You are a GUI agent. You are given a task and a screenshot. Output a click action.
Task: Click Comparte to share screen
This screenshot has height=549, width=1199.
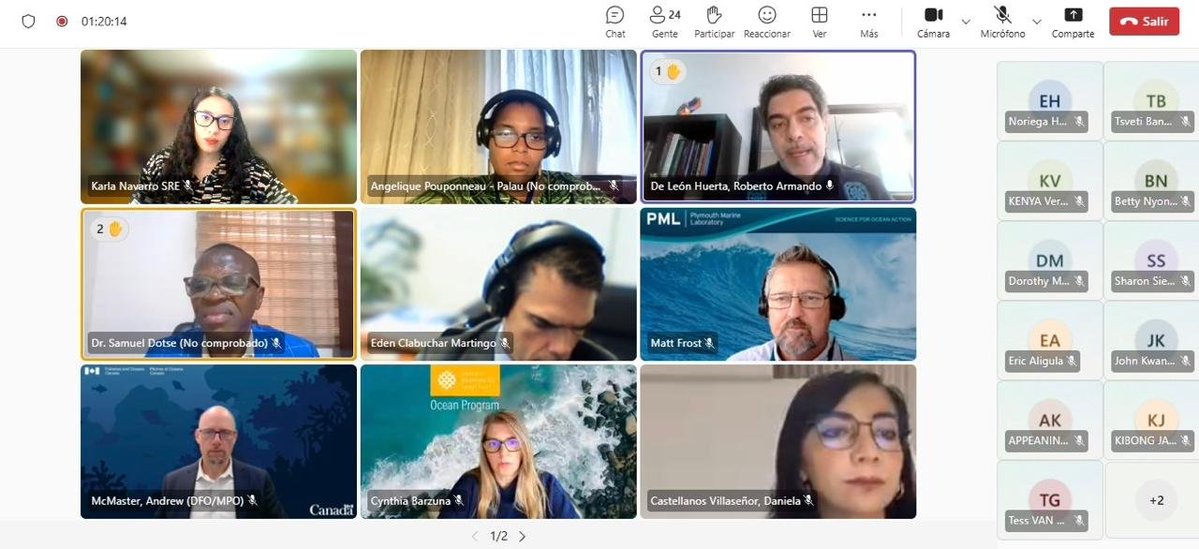click(x=1073, y=22)
